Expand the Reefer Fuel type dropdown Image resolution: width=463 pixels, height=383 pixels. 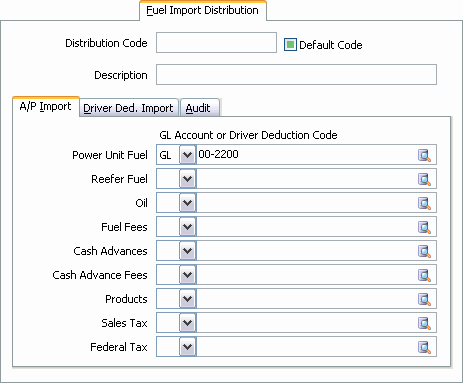tap(187, 179)
